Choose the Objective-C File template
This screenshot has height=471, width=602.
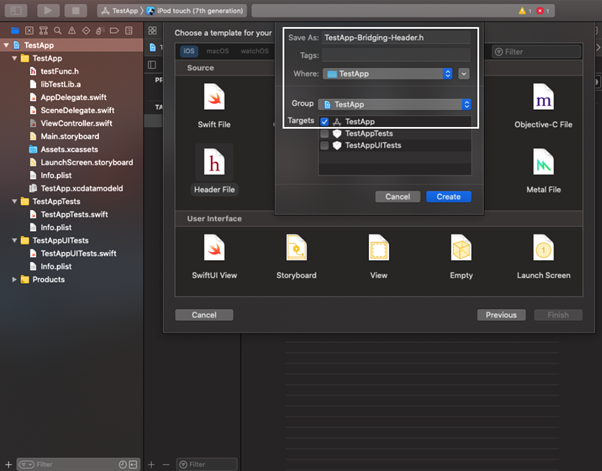tap(543, 106)
